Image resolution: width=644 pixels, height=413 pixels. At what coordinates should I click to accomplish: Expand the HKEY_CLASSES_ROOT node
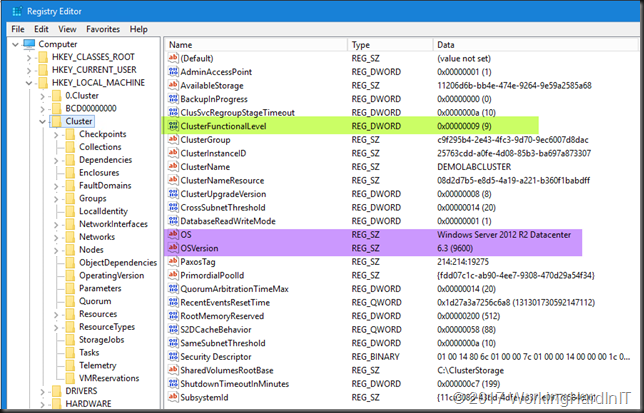[x=29, y=57]
